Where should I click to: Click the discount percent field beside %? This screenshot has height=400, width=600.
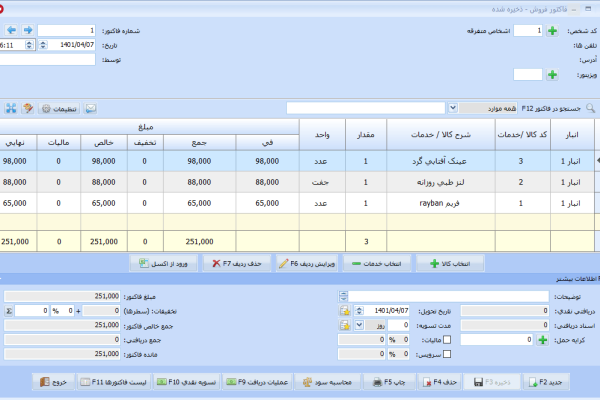click(x=67, y=311)
